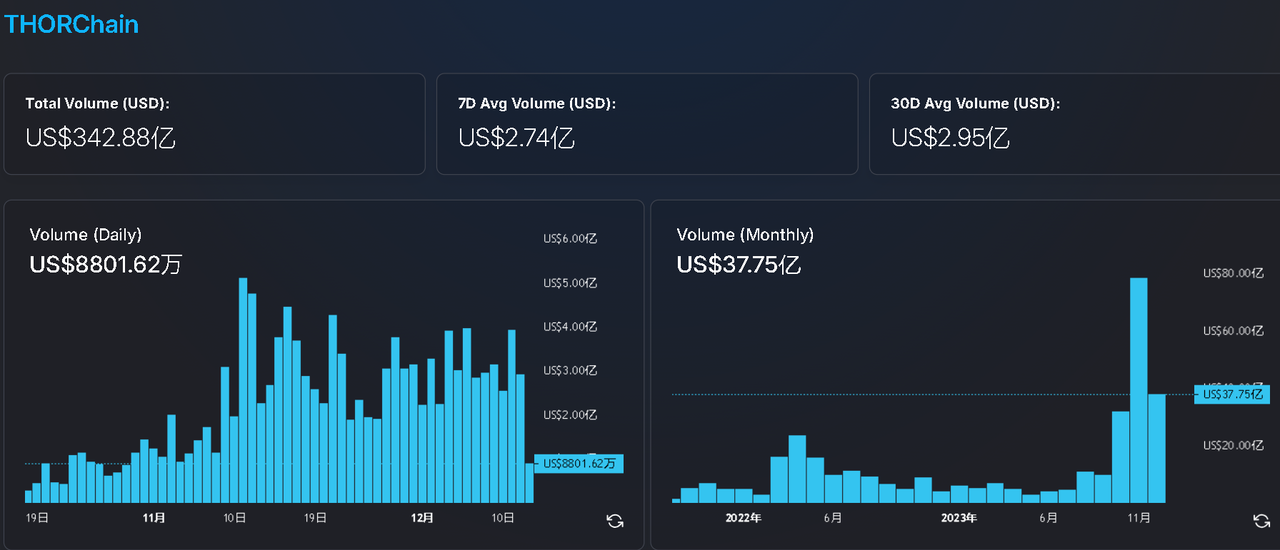Open the THORChain title link
This screenshot has width=1280, height=550.
(71, 24)
